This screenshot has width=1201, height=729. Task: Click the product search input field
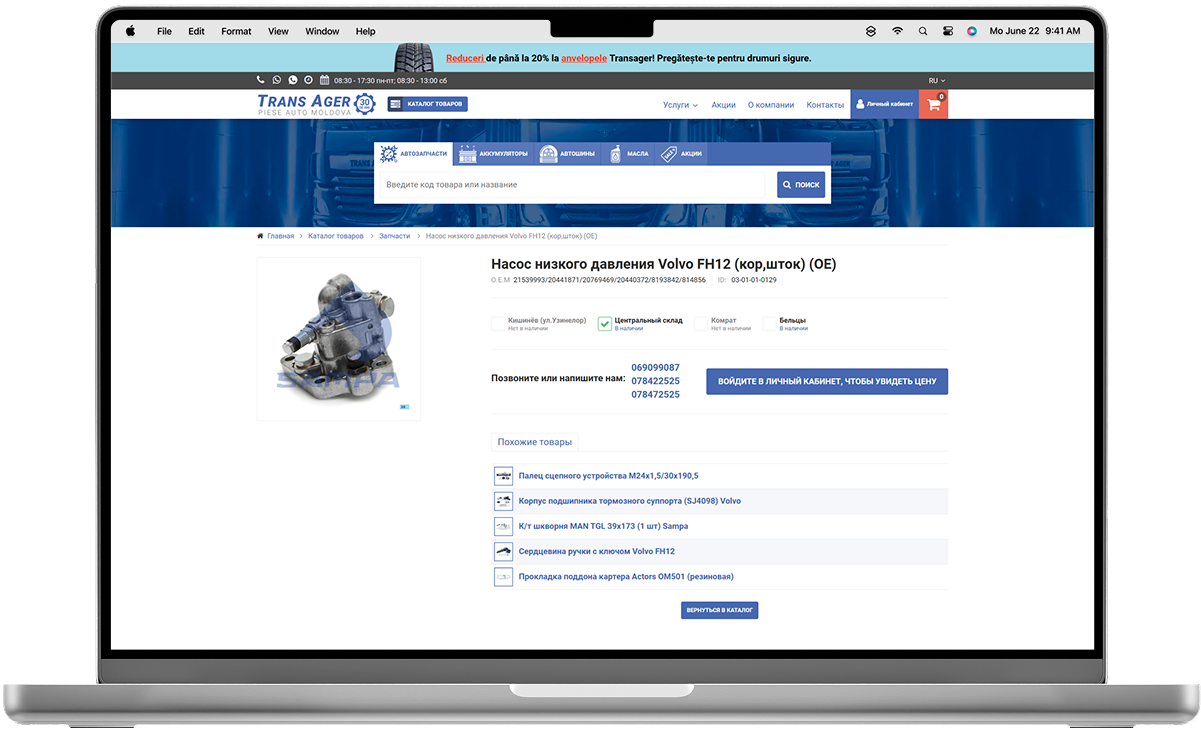point(570,185)
